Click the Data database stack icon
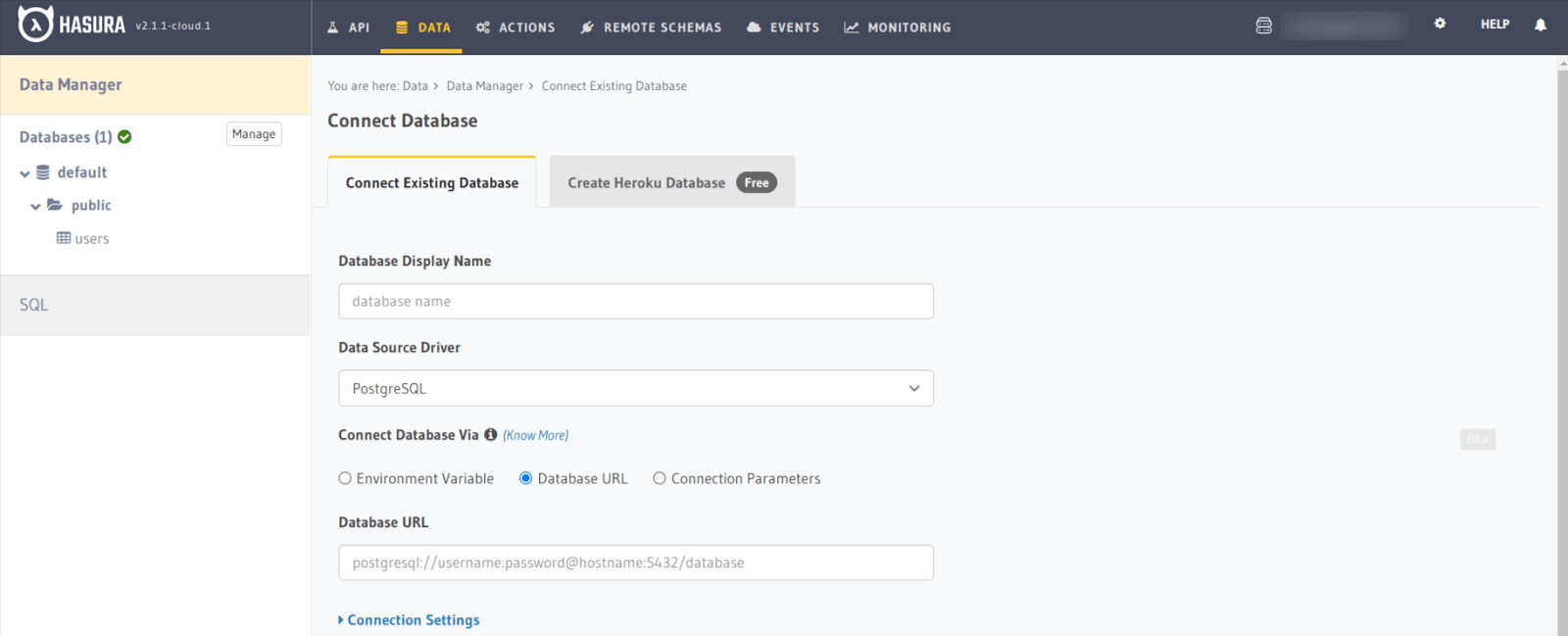 [x=402, y=27]
